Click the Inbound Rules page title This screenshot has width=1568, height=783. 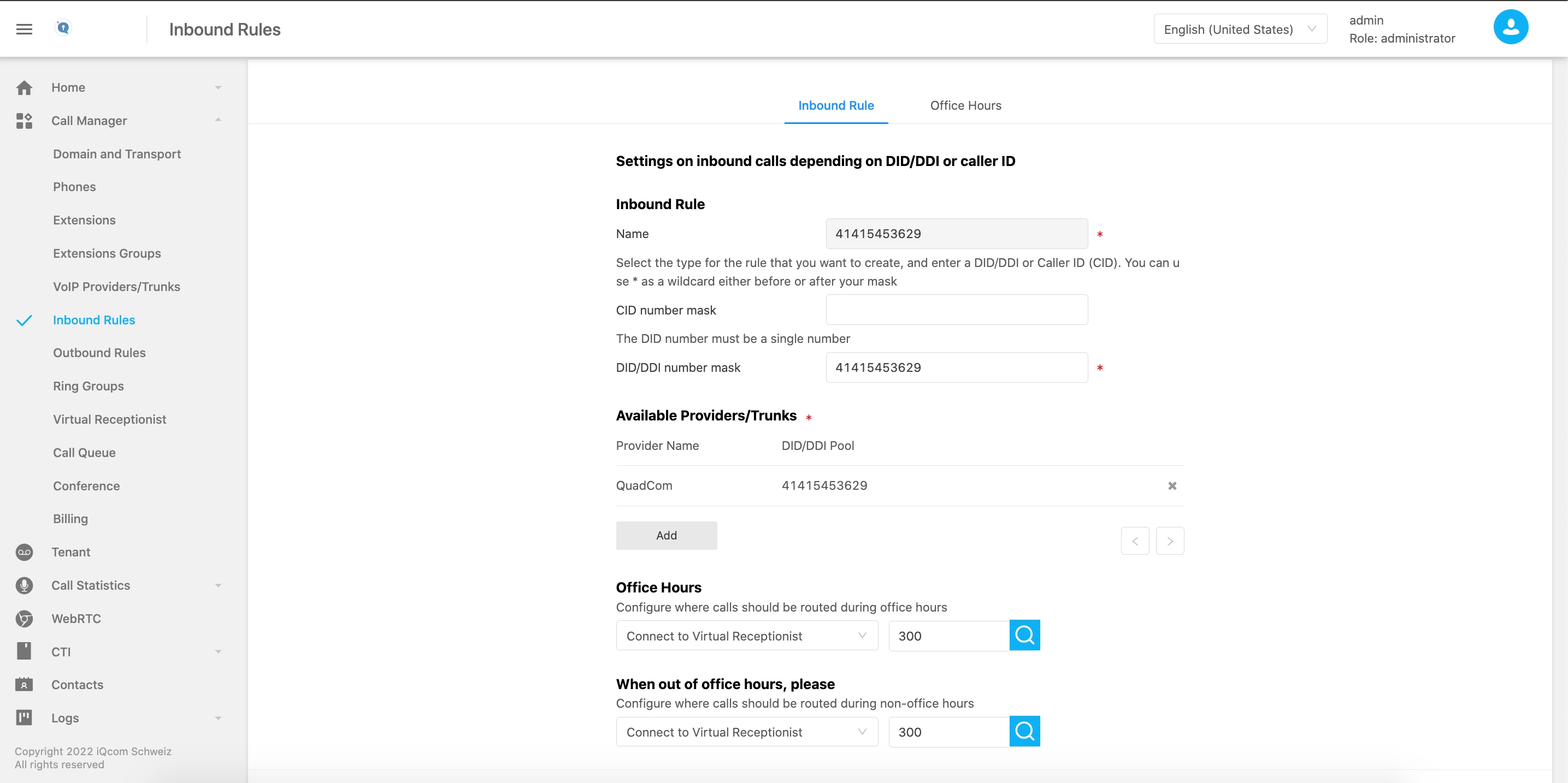(x=225, y=29)
